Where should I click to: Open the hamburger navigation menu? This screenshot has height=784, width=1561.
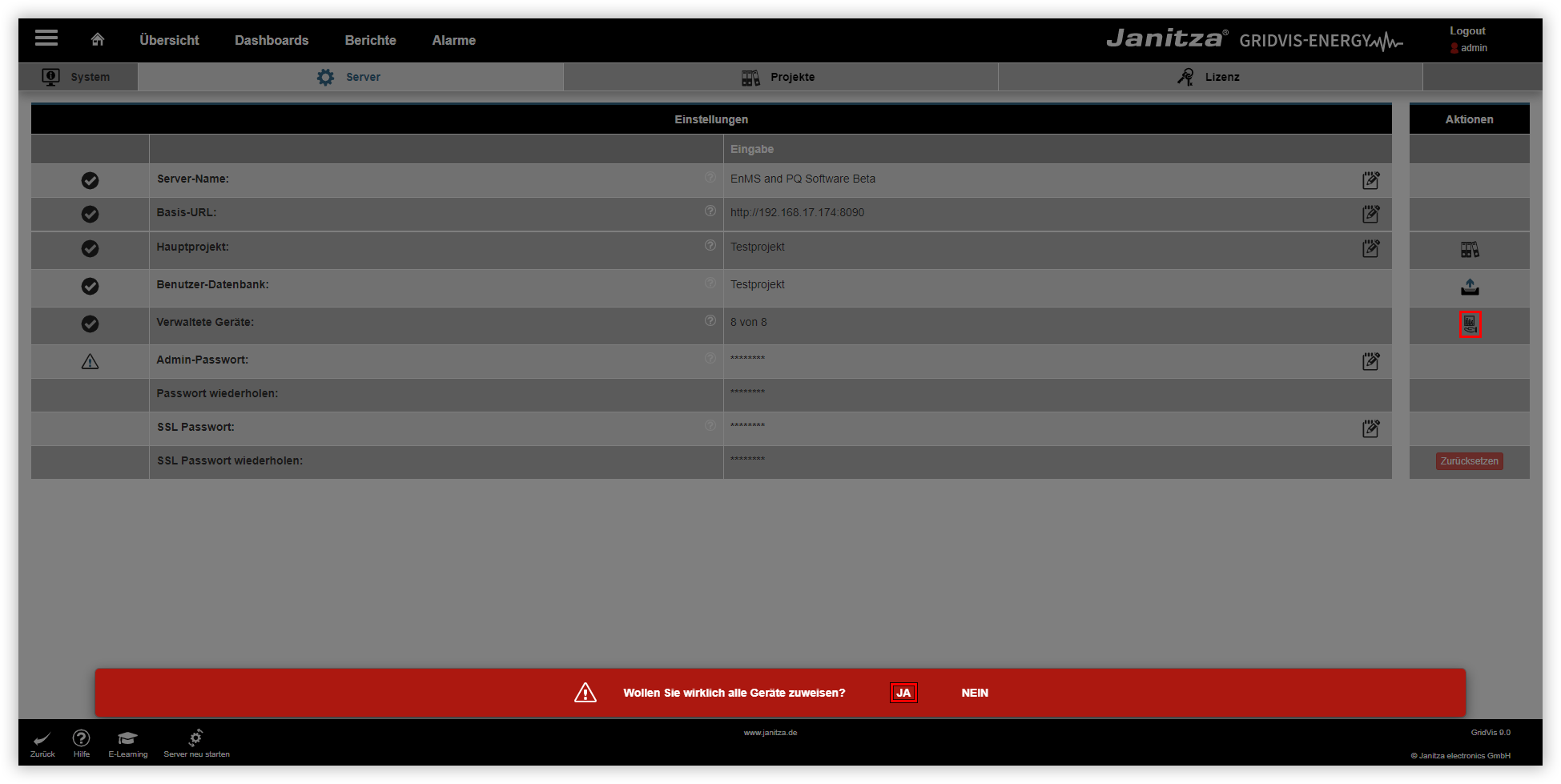point(46,38)
